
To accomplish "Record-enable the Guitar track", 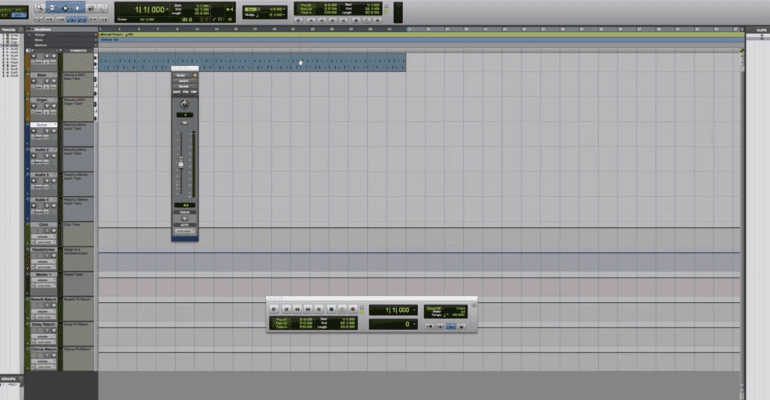I will click(x=33, y=131).
